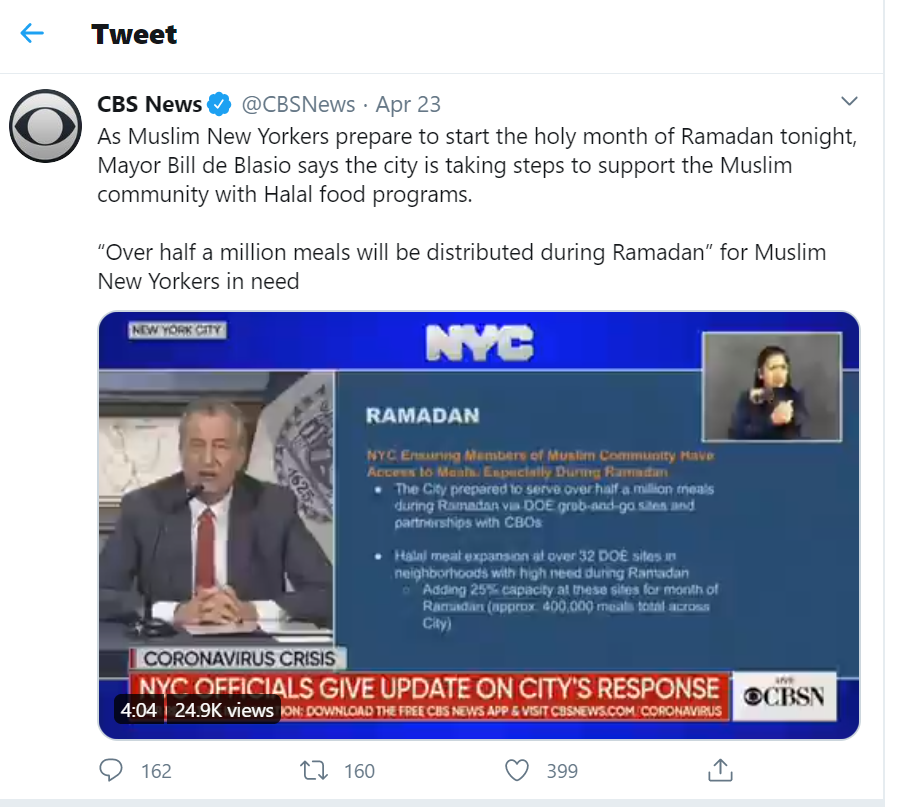Click the 162 replies count
The height and width of the screenshot is (807, 918).
156,771
